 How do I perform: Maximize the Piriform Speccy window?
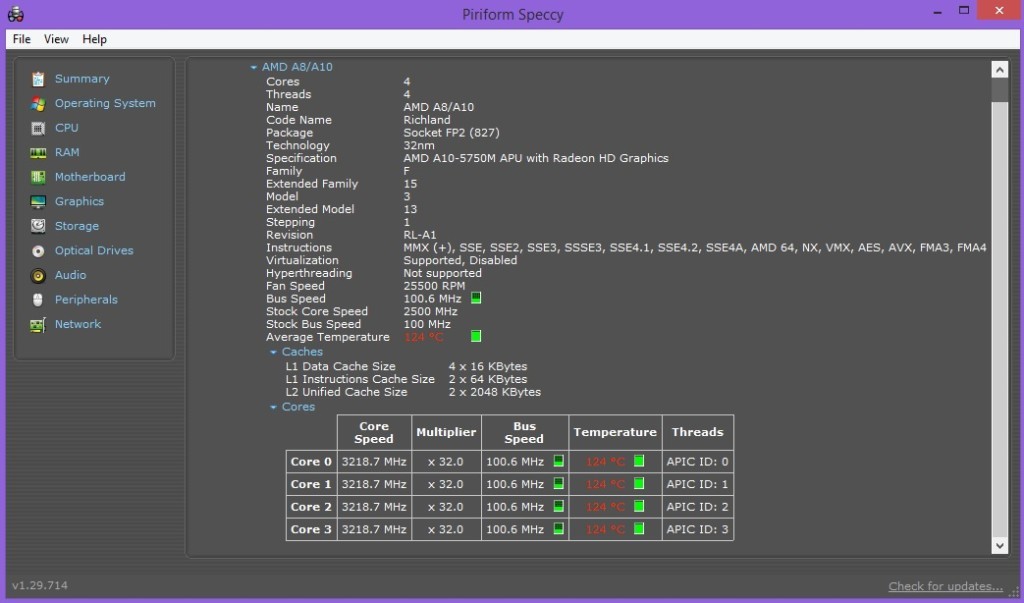pos(964,10)
